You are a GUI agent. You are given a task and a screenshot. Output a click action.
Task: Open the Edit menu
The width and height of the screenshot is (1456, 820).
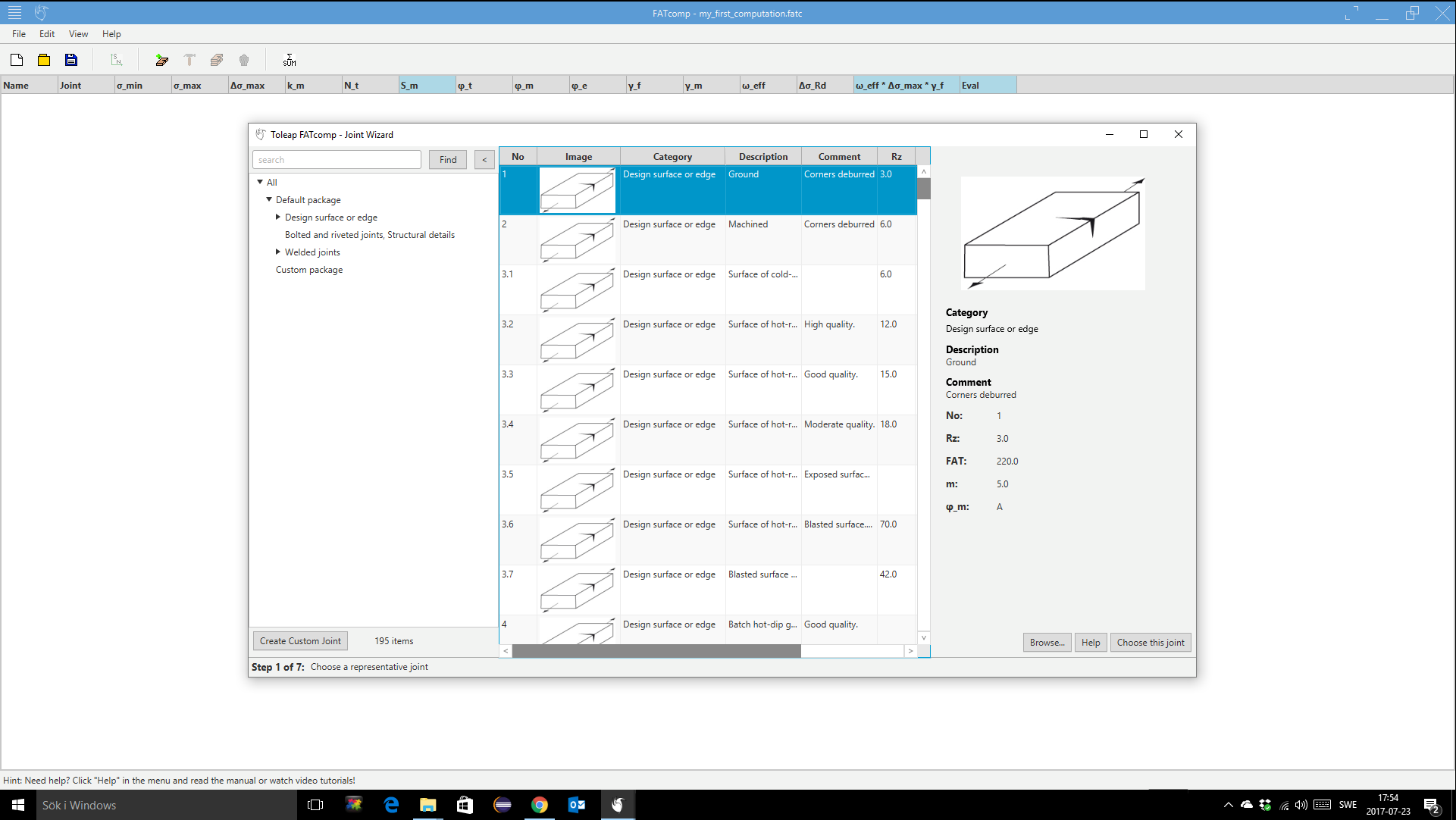tap(47, 34)
